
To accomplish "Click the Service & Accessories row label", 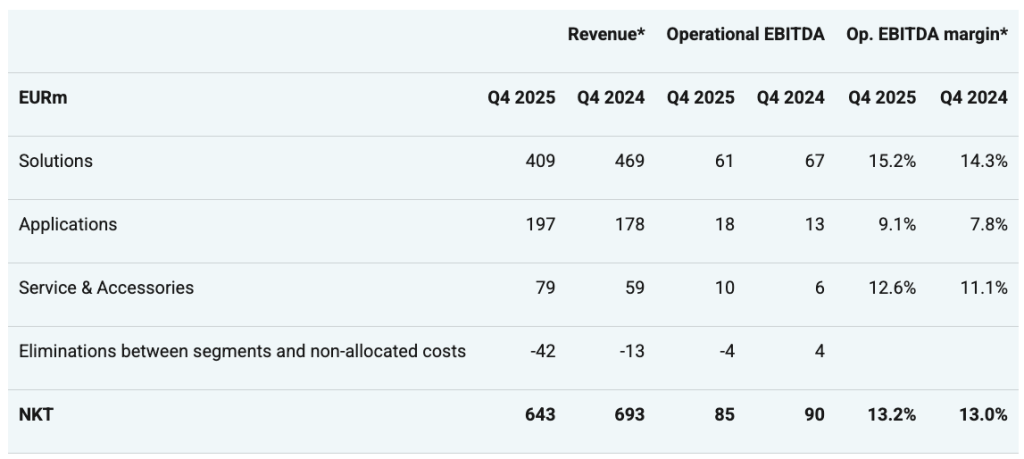I will [106, 288].
